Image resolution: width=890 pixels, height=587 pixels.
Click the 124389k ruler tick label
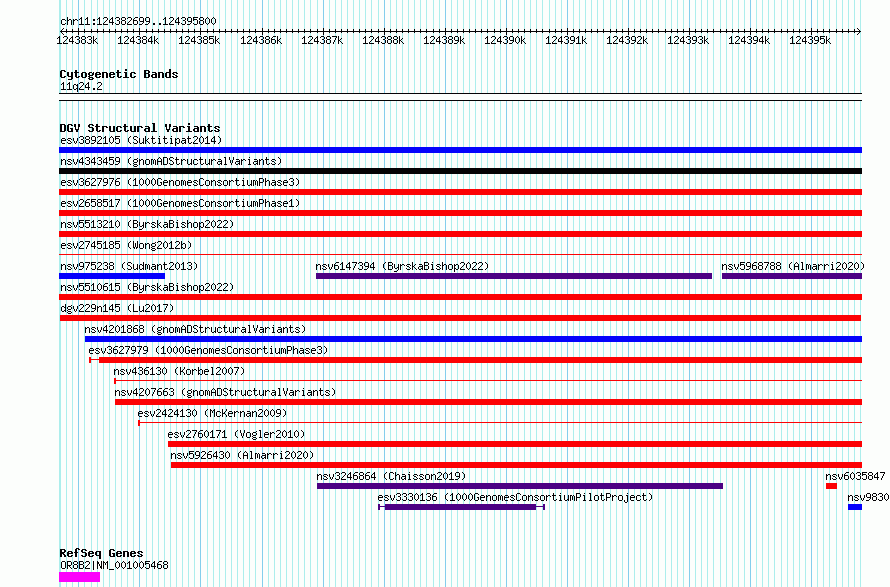444,40
